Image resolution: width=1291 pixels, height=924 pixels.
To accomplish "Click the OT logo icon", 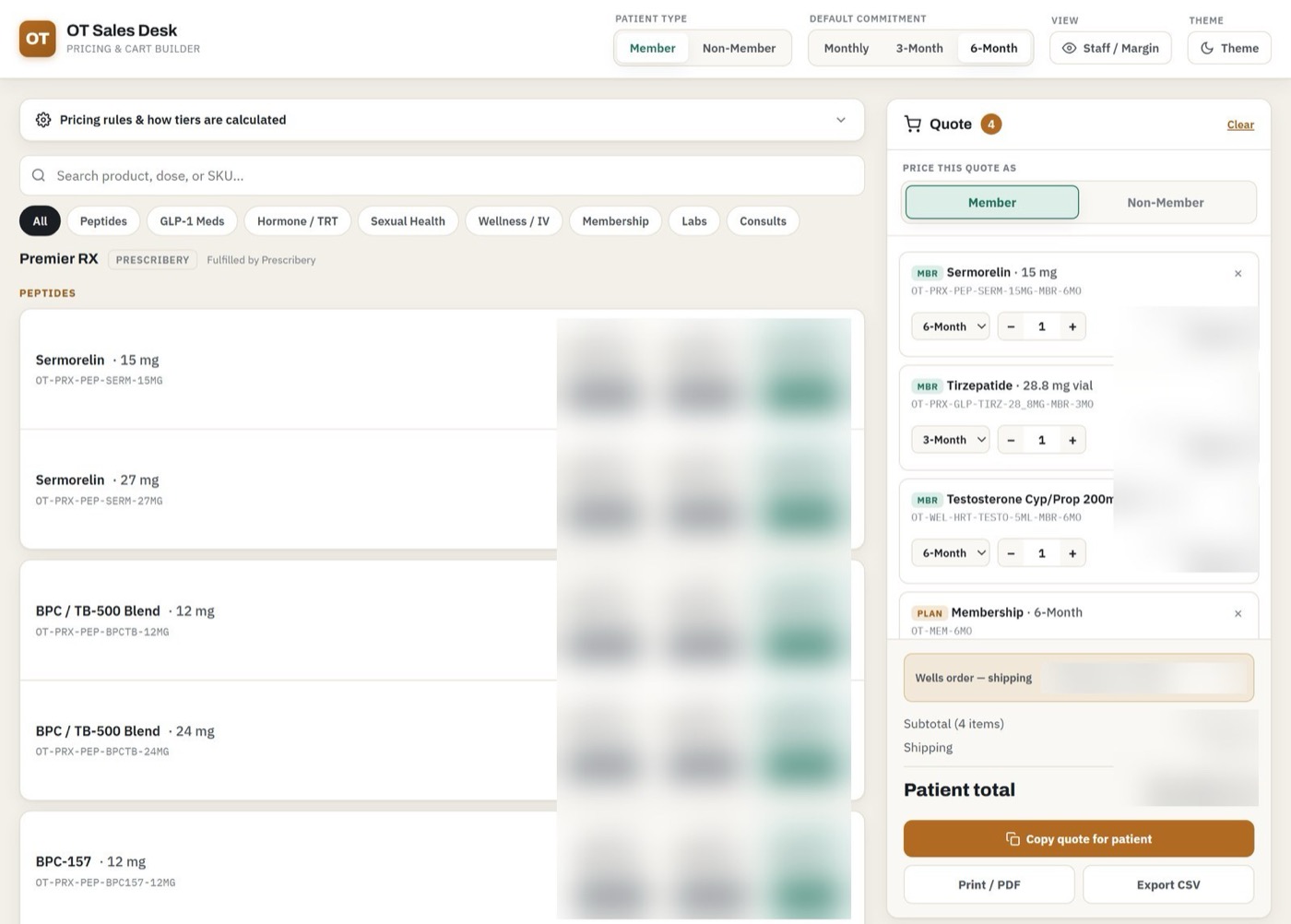I will 38,39.
